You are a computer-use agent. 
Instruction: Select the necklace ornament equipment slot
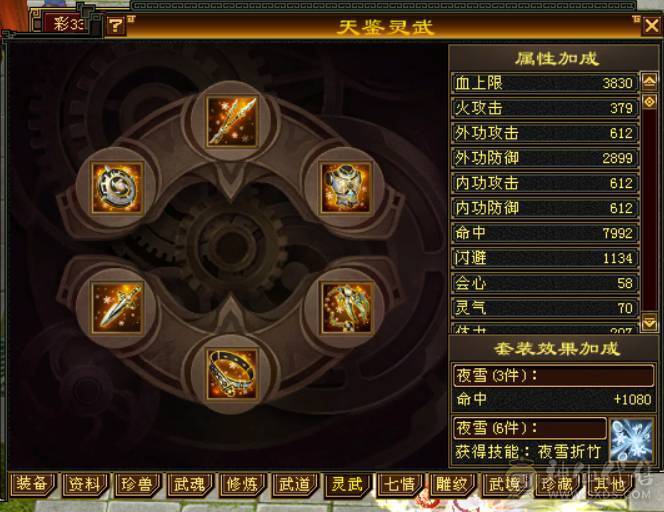pyautogui.click(x=346, y=308)
